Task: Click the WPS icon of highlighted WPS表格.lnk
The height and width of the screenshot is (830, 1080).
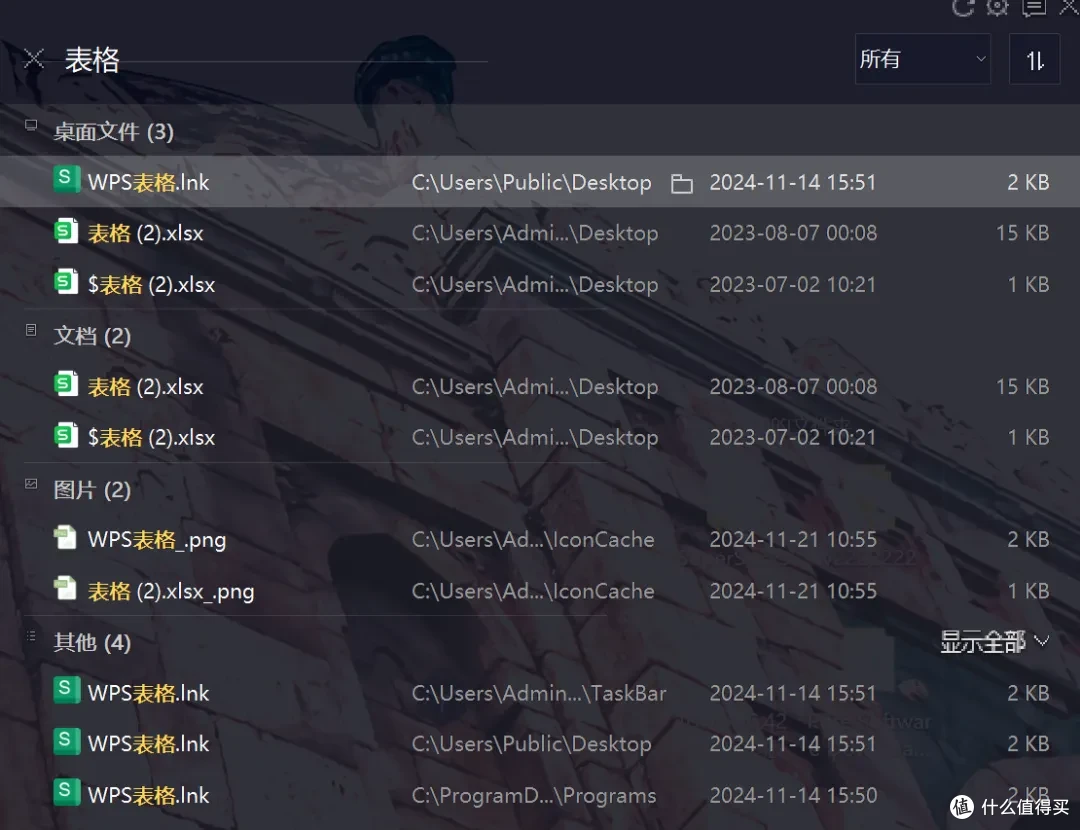Action: point(66,180)
